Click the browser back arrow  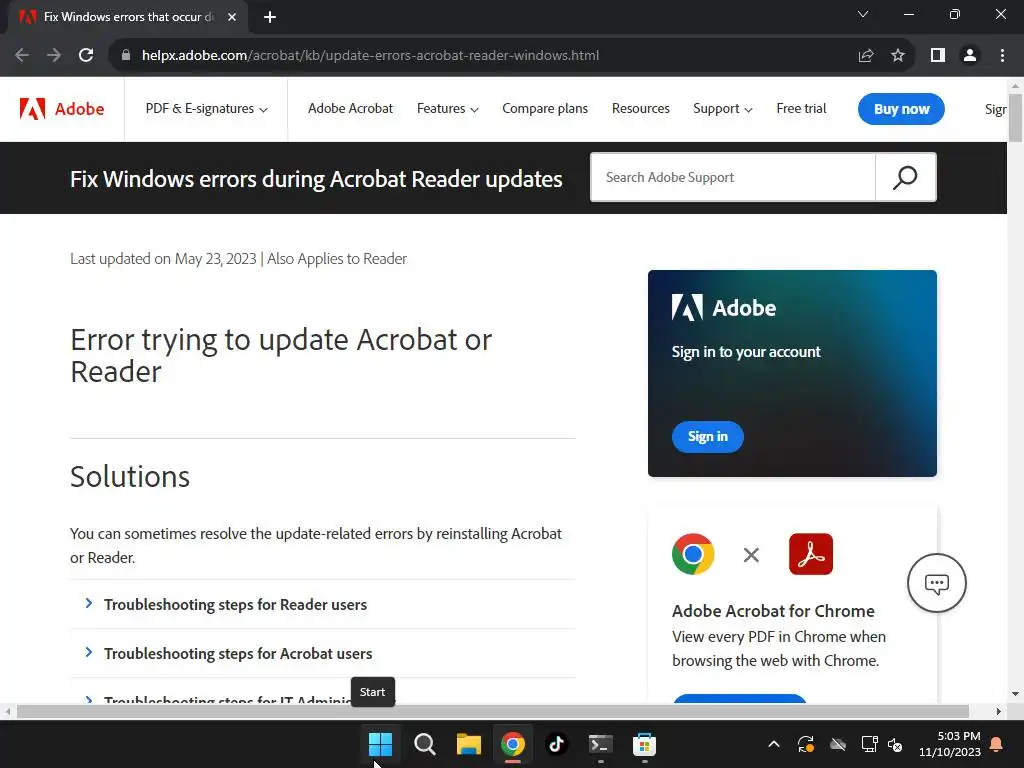pos(22,56)
